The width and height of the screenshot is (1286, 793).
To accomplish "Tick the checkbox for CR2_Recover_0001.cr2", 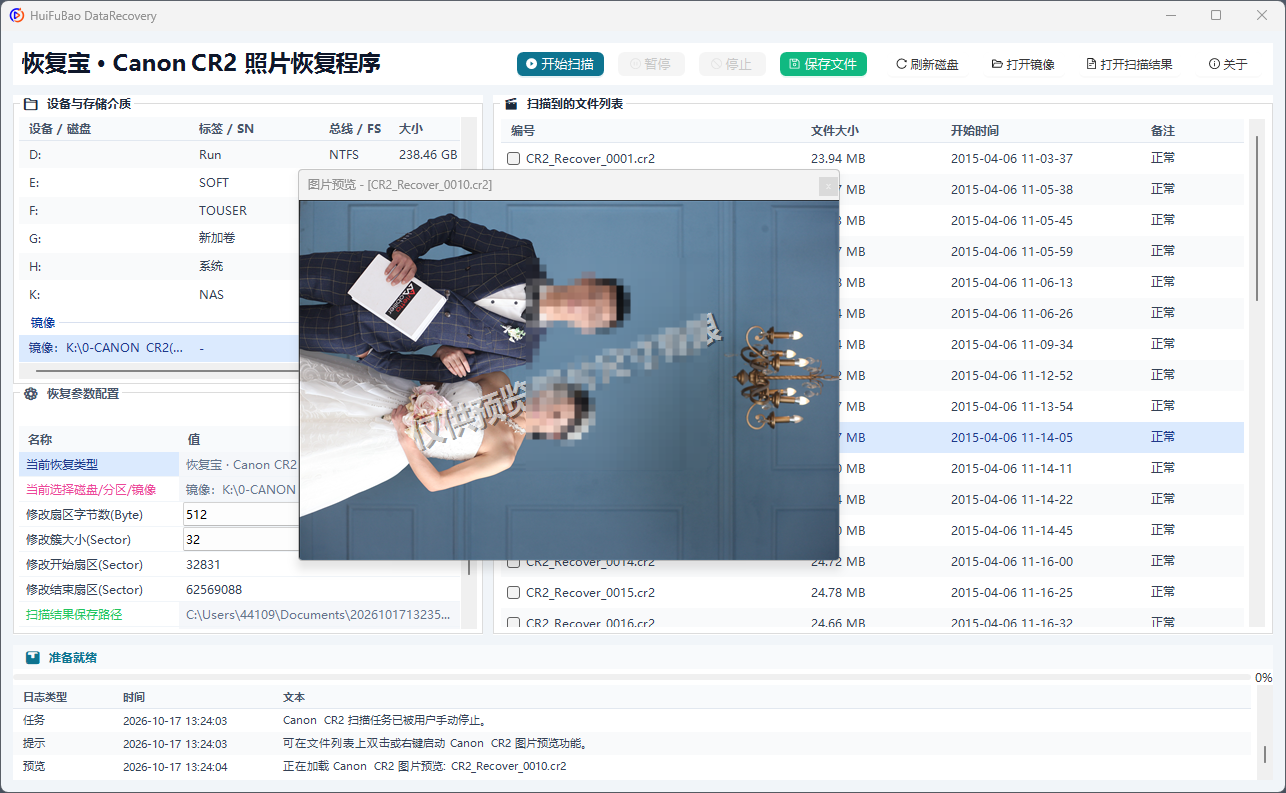I will 514,158.
